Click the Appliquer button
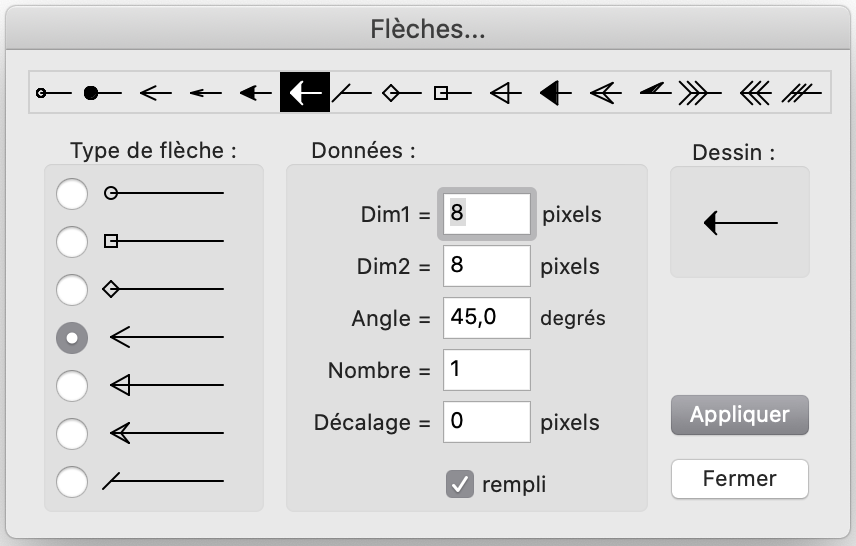Screen dimensions: 856x546 coord(740,415)
